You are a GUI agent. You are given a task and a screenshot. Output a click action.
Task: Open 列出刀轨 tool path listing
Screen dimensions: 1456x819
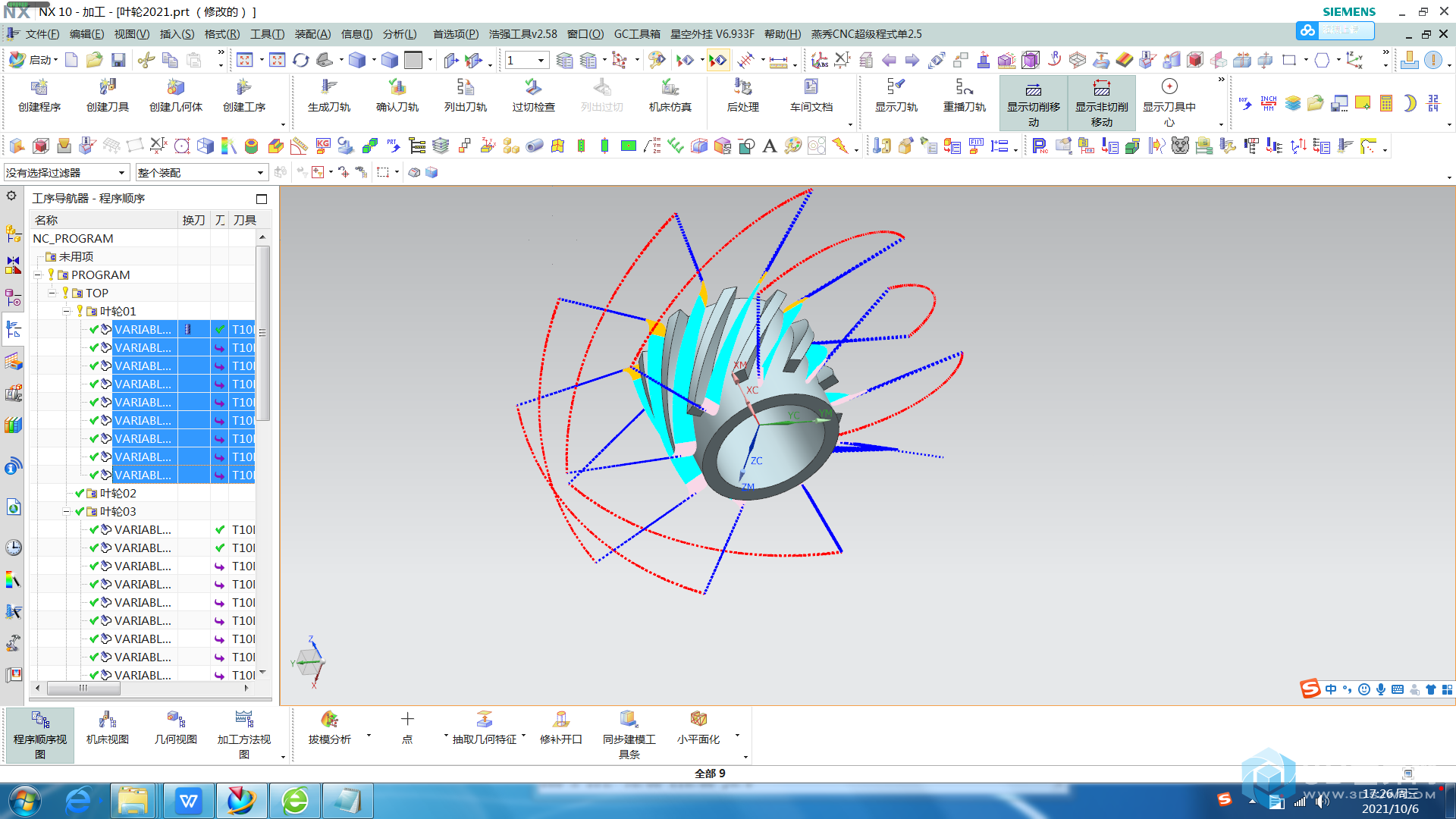pyautogui.click(x=466, y=96)
